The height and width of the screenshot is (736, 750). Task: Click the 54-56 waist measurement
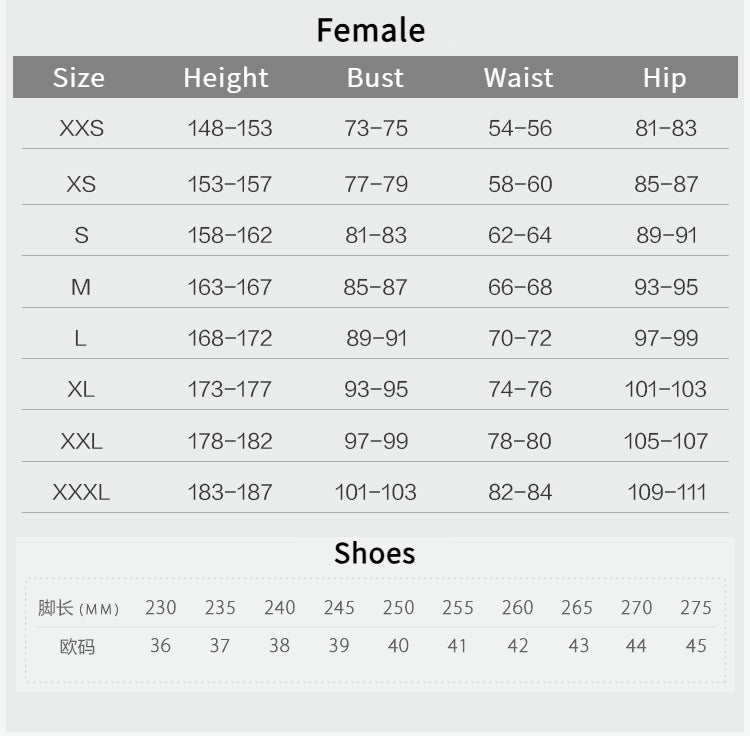click(x=520, y=128)
